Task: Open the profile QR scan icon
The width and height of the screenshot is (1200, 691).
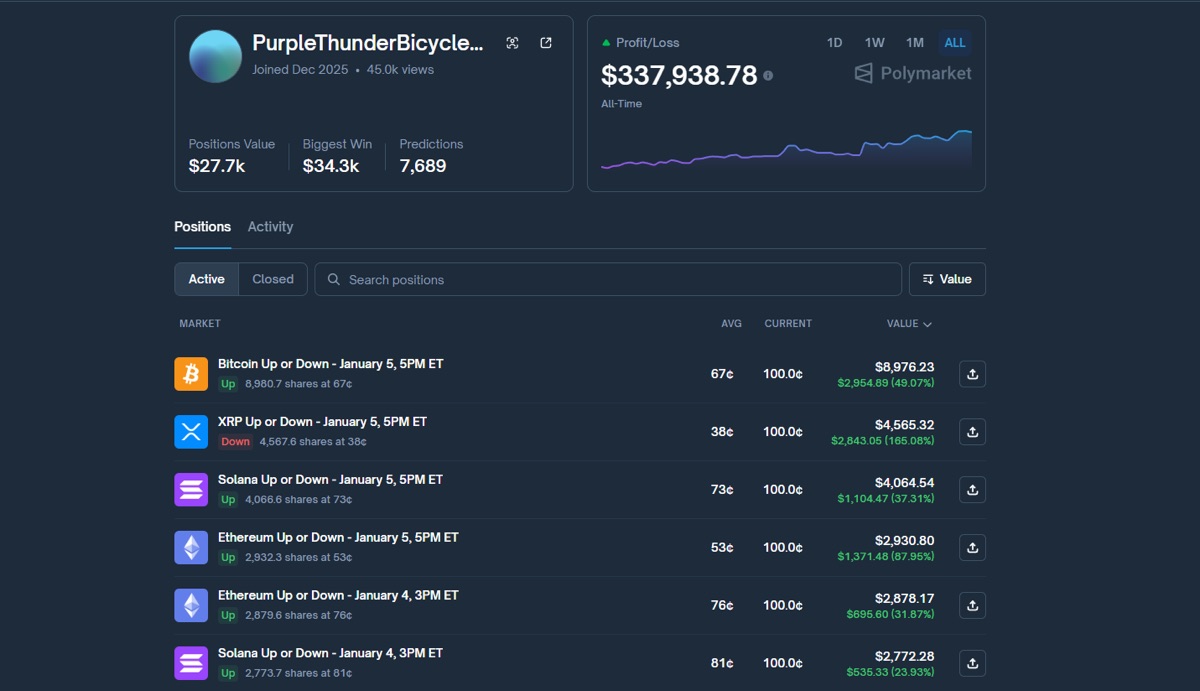Action: [512, 42]
